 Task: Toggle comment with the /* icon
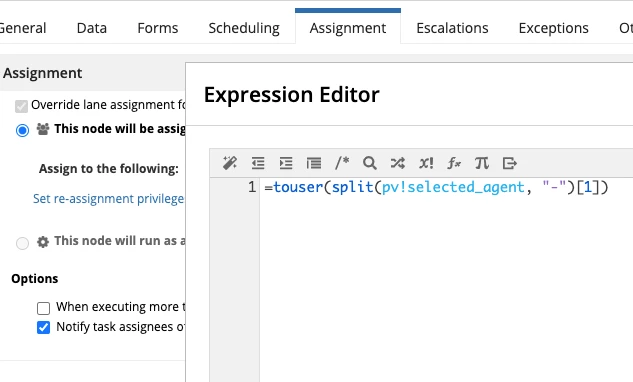point(342,163)
